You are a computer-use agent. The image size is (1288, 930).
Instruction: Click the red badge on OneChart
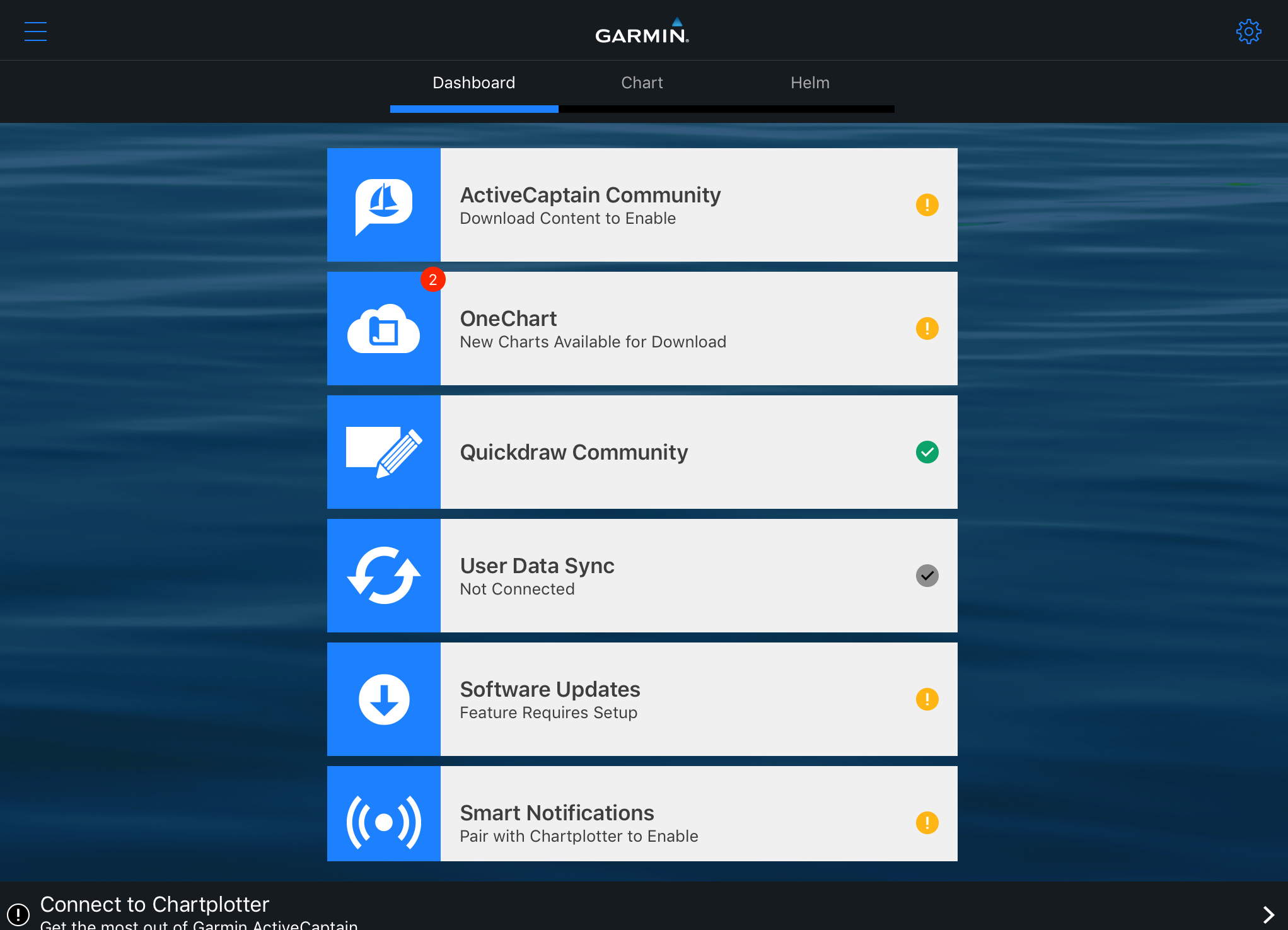click(433, 280)
